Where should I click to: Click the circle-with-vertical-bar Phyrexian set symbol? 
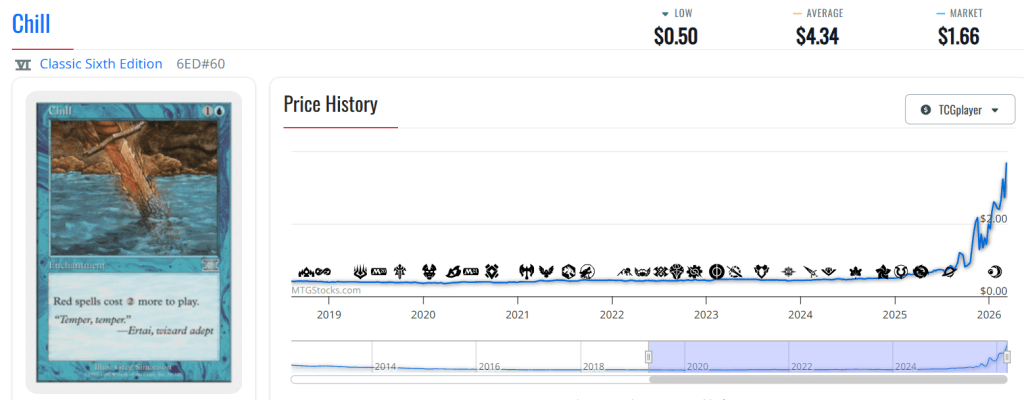click(716, 271)
